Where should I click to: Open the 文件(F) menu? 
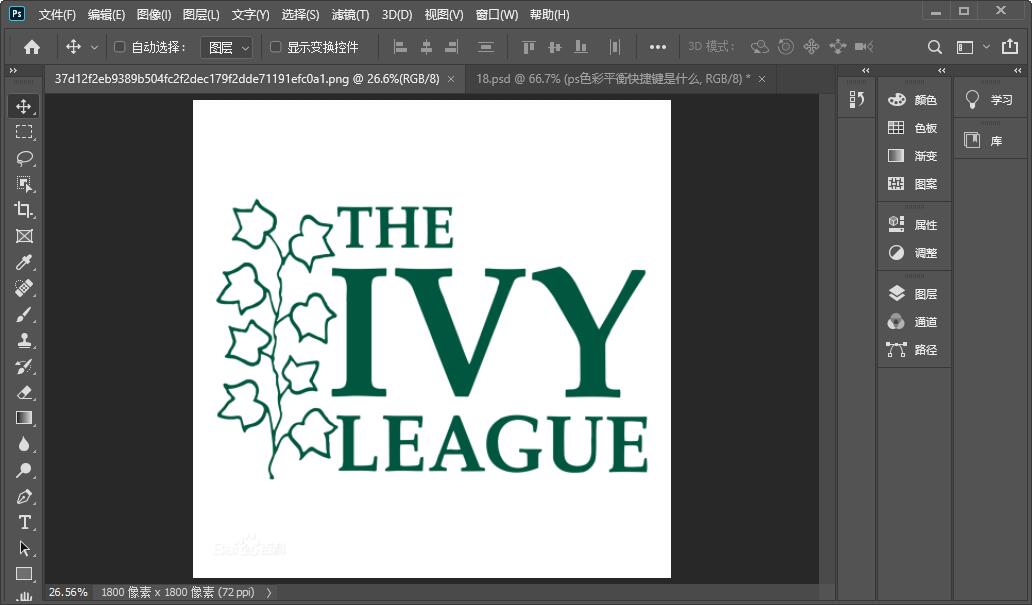(57, 14)
